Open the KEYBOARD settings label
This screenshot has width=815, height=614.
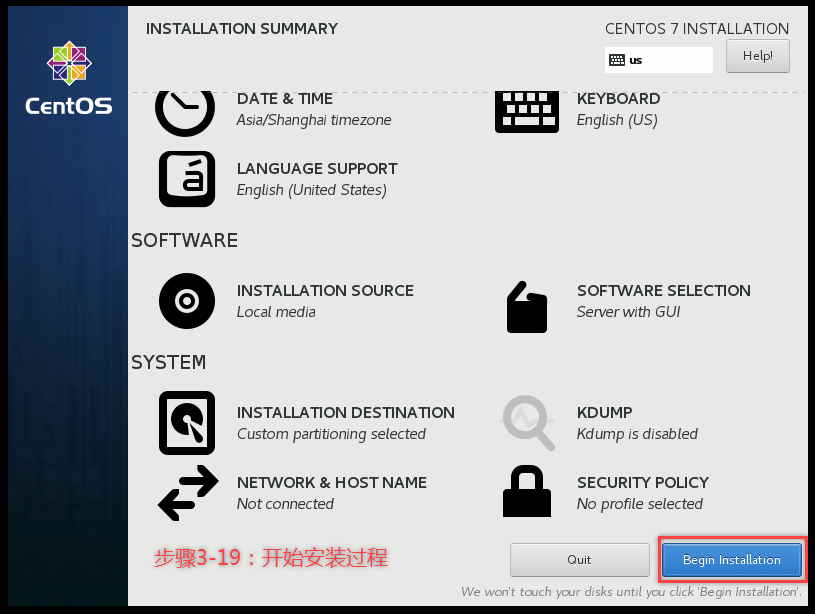619,99
